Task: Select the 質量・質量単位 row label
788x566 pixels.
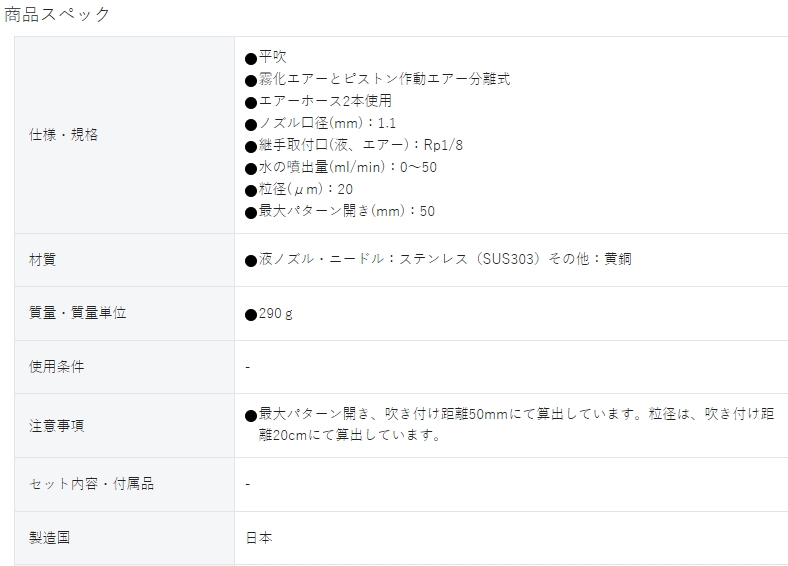Action: (77, 313)
